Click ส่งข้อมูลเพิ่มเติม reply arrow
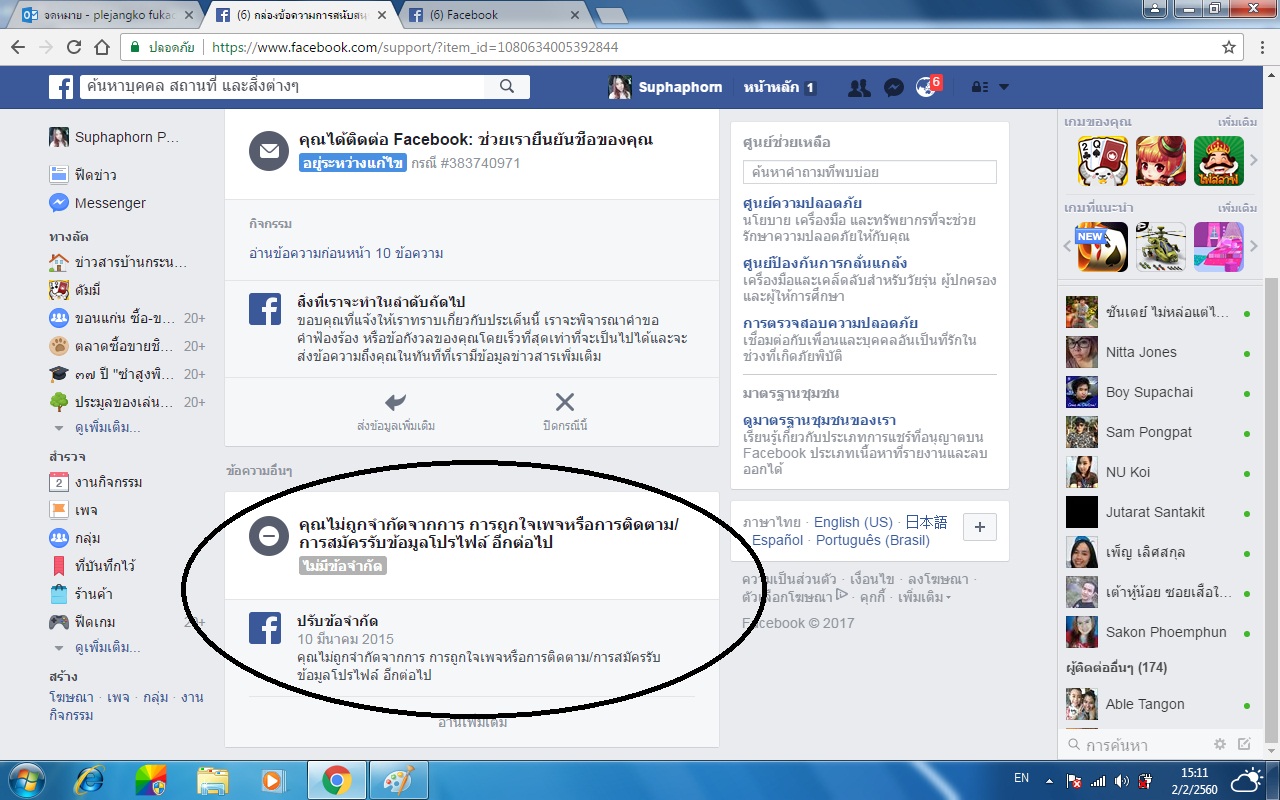This screenshot has width=1280, height=800. click(x=396, y=411)
